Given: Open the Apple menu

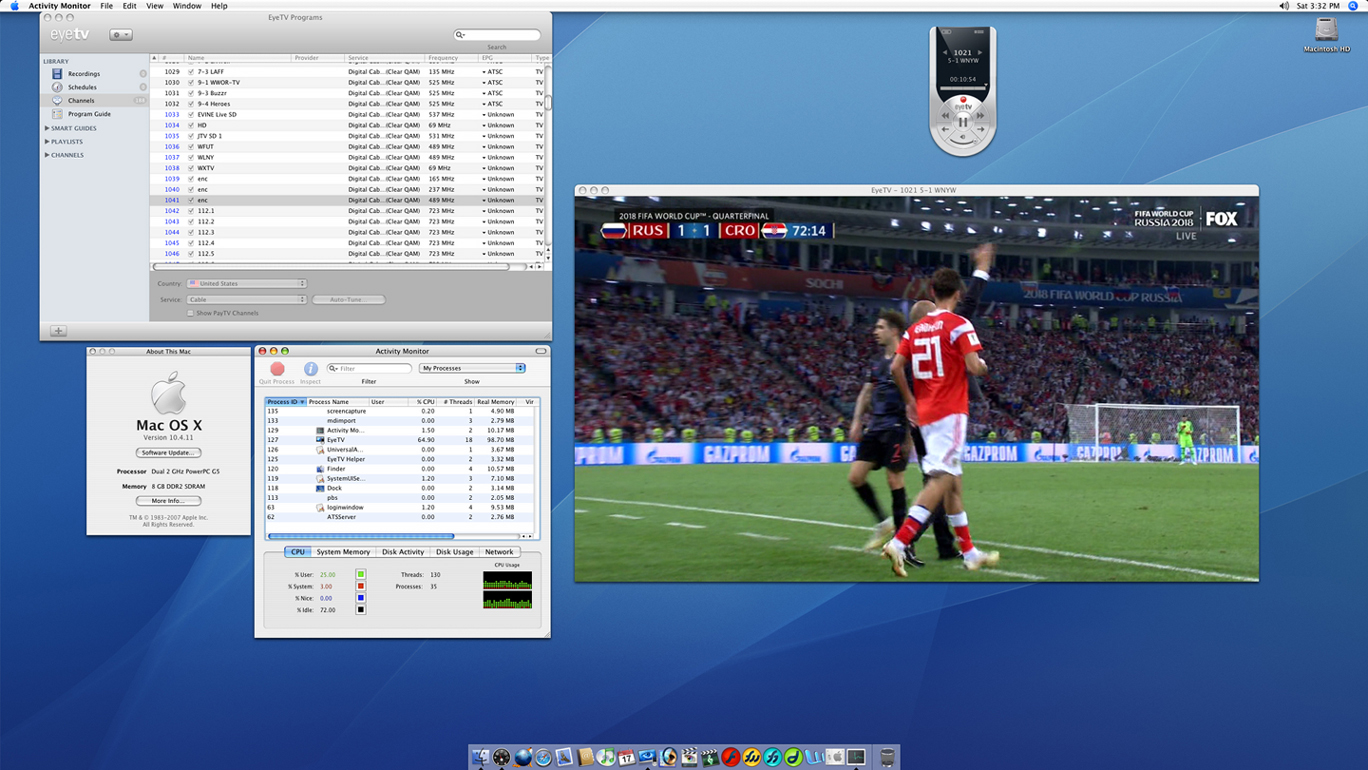Looking at the screenshot, I should (14, 6).
